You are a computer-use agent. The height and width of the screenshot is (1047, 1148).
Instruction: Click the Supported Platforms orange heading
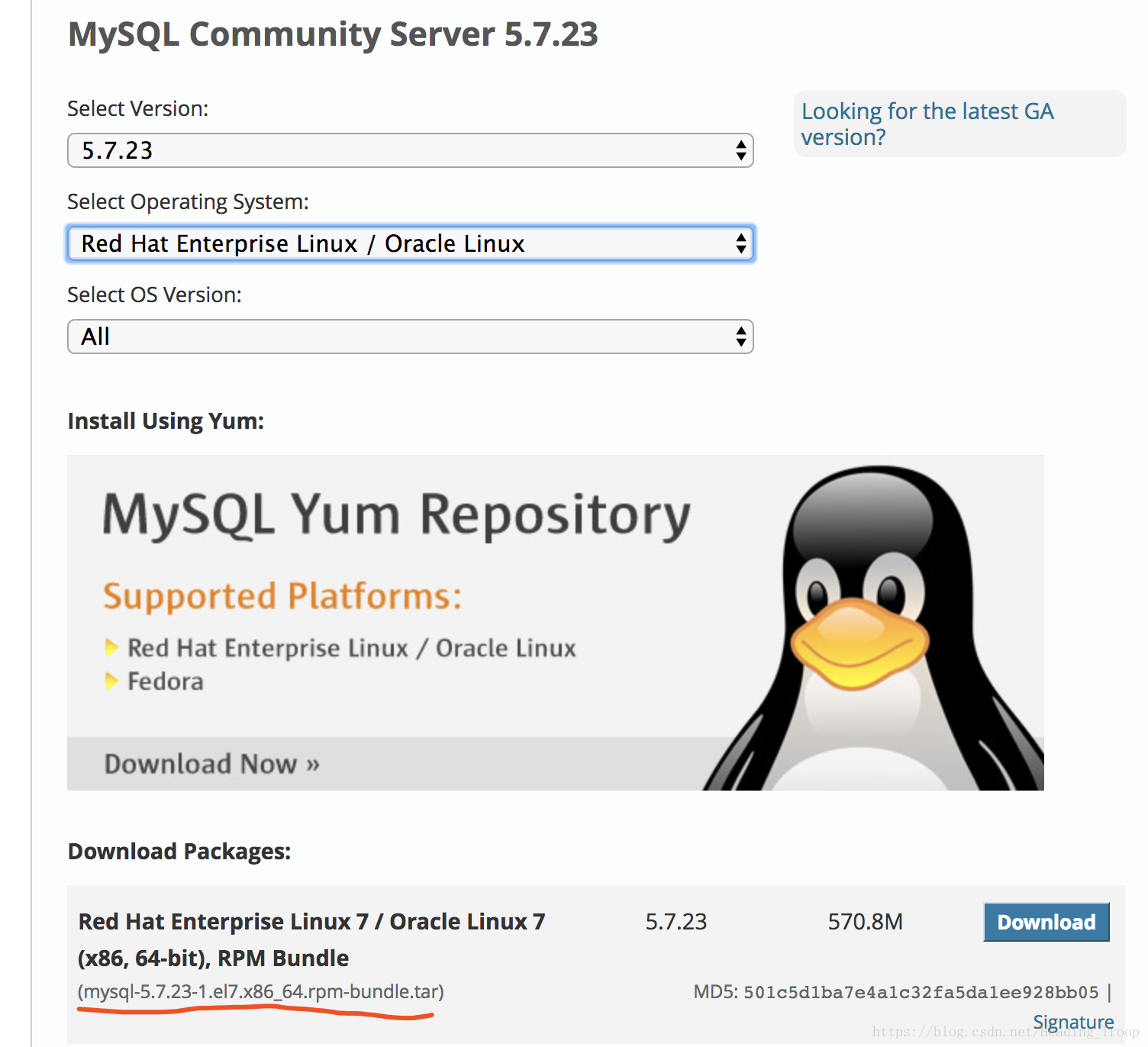click(282, 596)
